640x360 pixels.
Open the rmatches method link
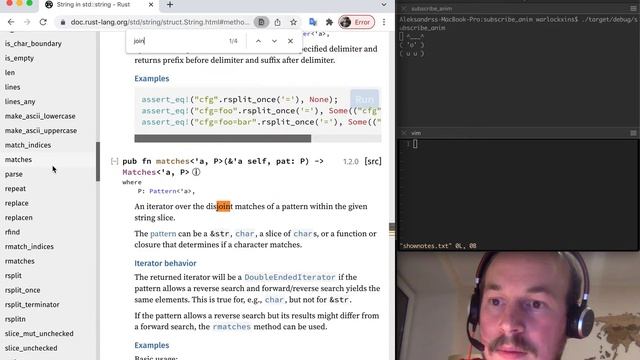231,327
